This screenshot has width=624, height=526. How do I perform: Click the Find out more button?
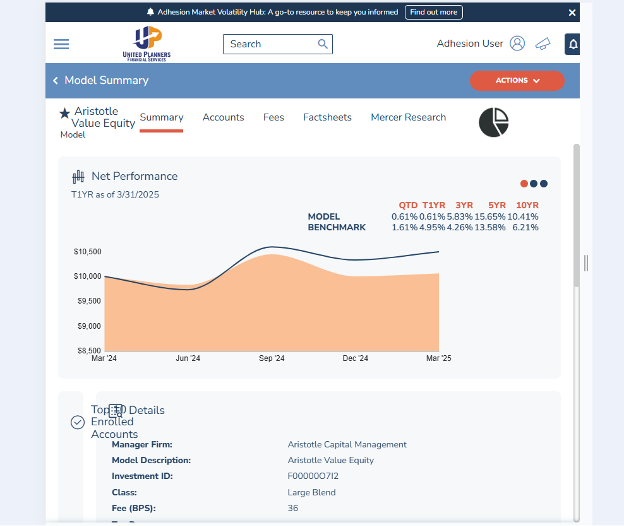[433, 12]
